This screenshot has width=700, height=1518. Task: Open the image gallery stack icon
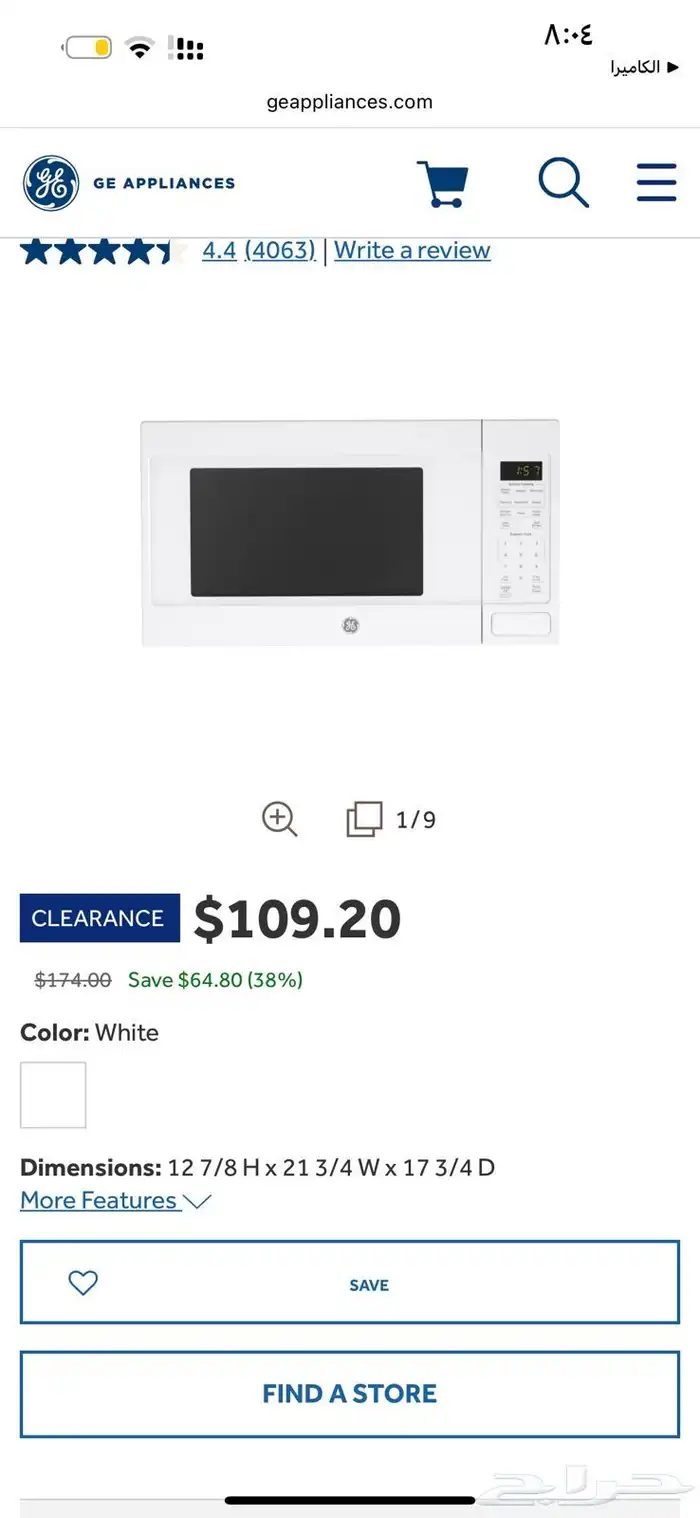coord(364,820)
